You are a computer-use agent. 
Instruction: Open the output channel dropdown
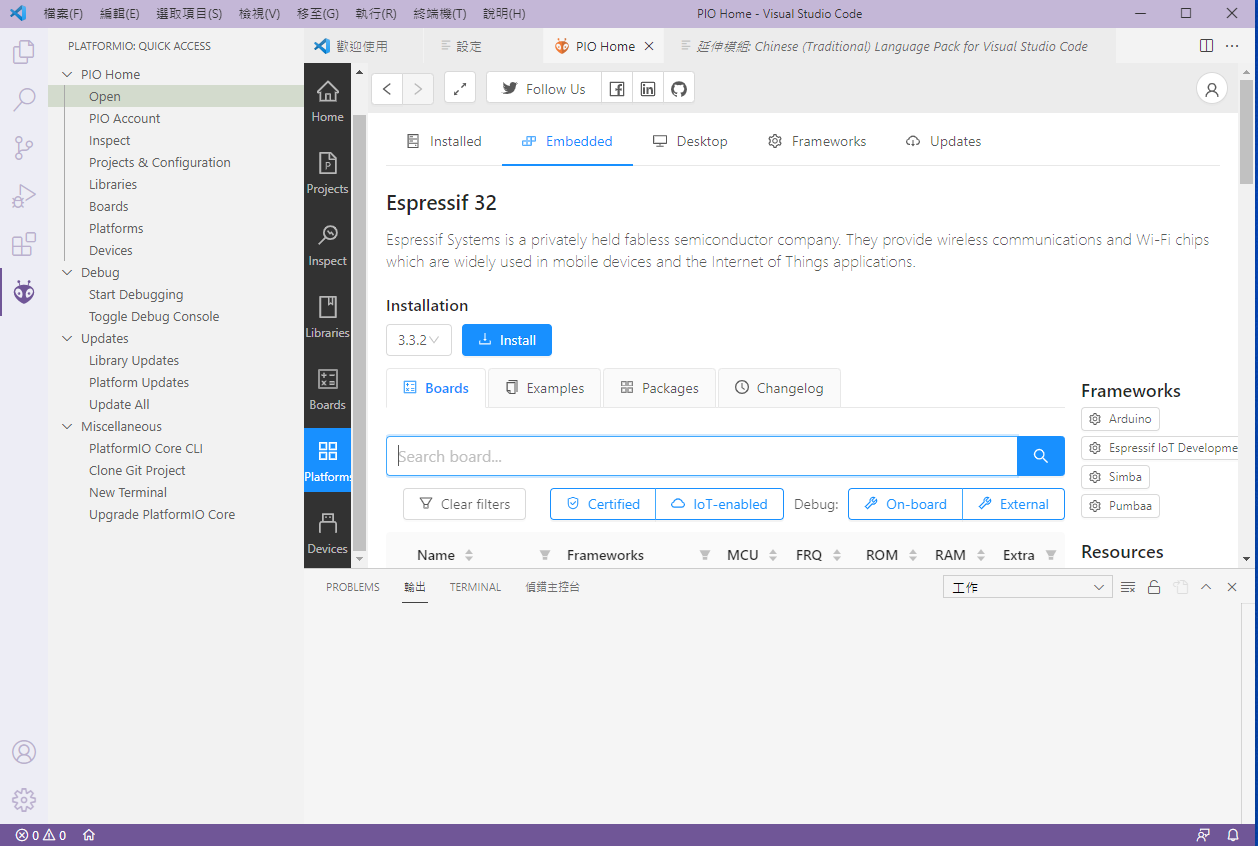(x=1027, y=587)
